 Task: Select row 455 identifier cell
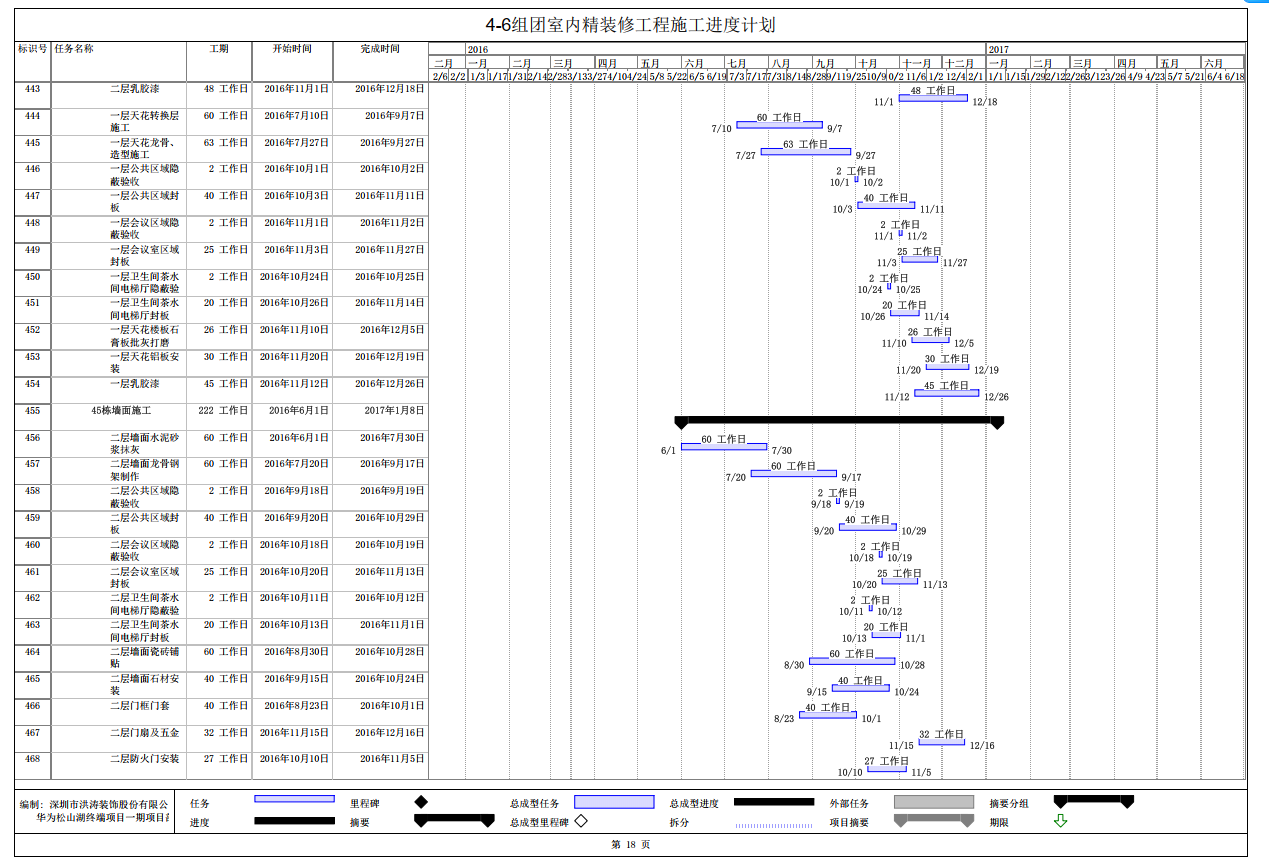pos(32,410)
